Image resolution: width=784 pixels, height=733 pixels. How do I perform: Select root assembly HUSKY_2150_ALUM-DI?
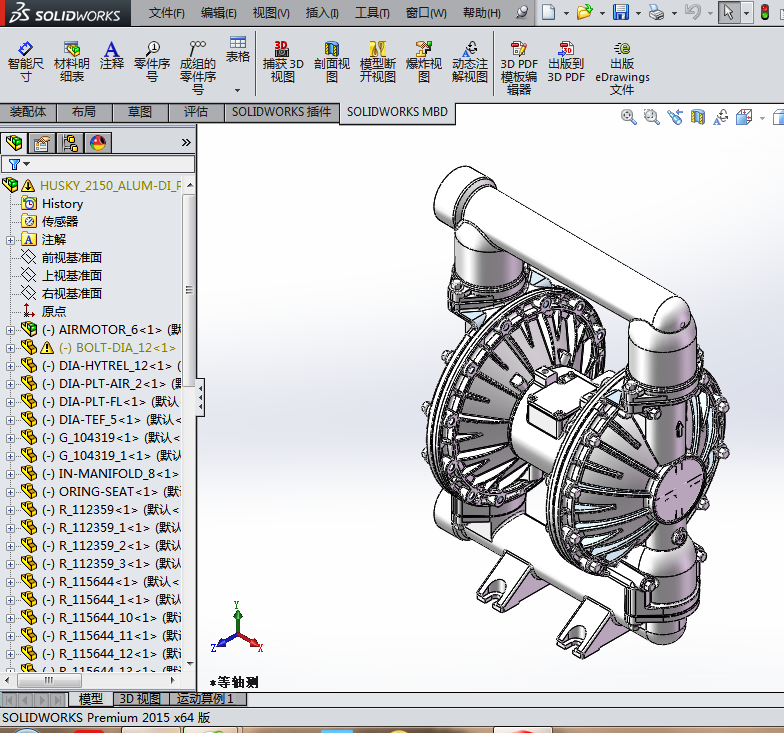110,186
